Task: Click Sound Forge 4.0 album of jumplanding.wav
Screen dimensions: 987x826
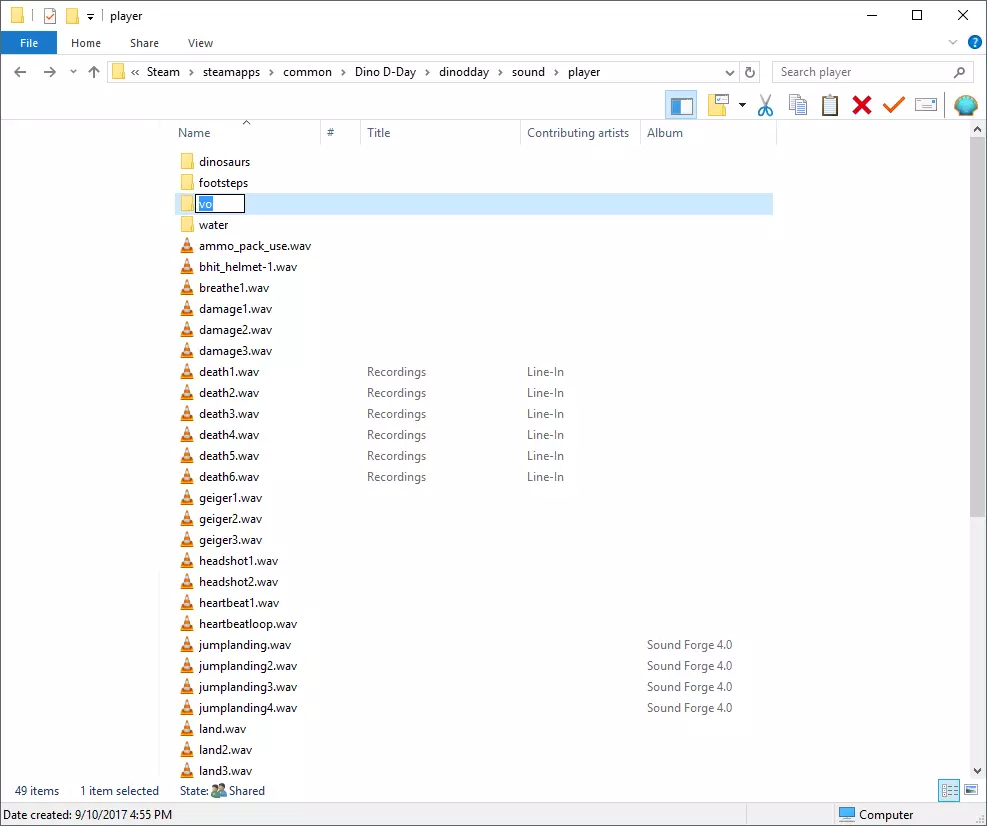Action: coord(689,645)
